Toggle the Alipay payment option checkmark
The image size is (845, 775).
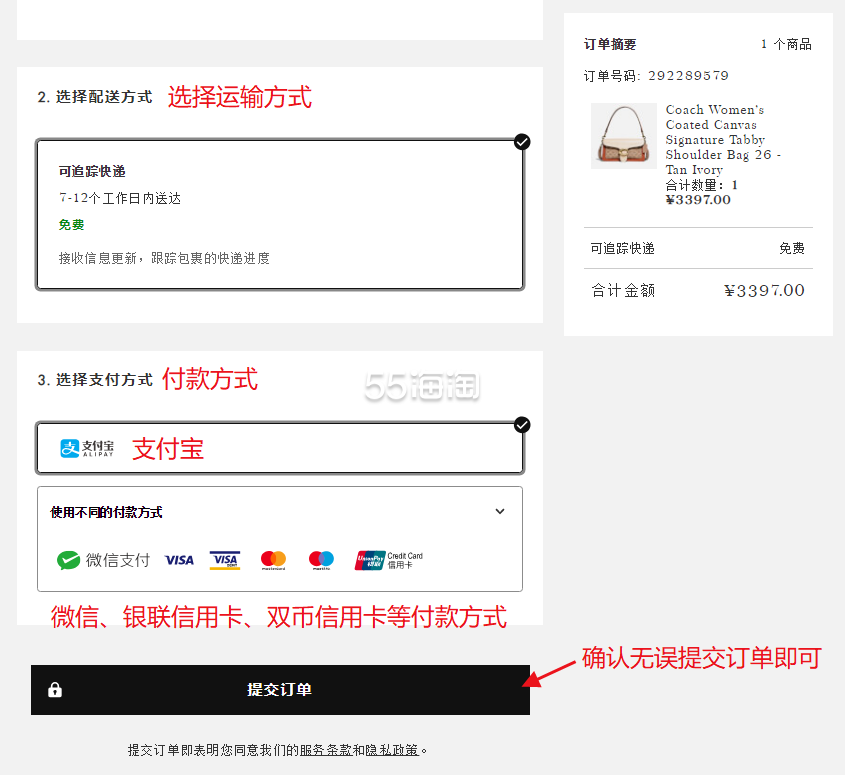pos(522,425)
